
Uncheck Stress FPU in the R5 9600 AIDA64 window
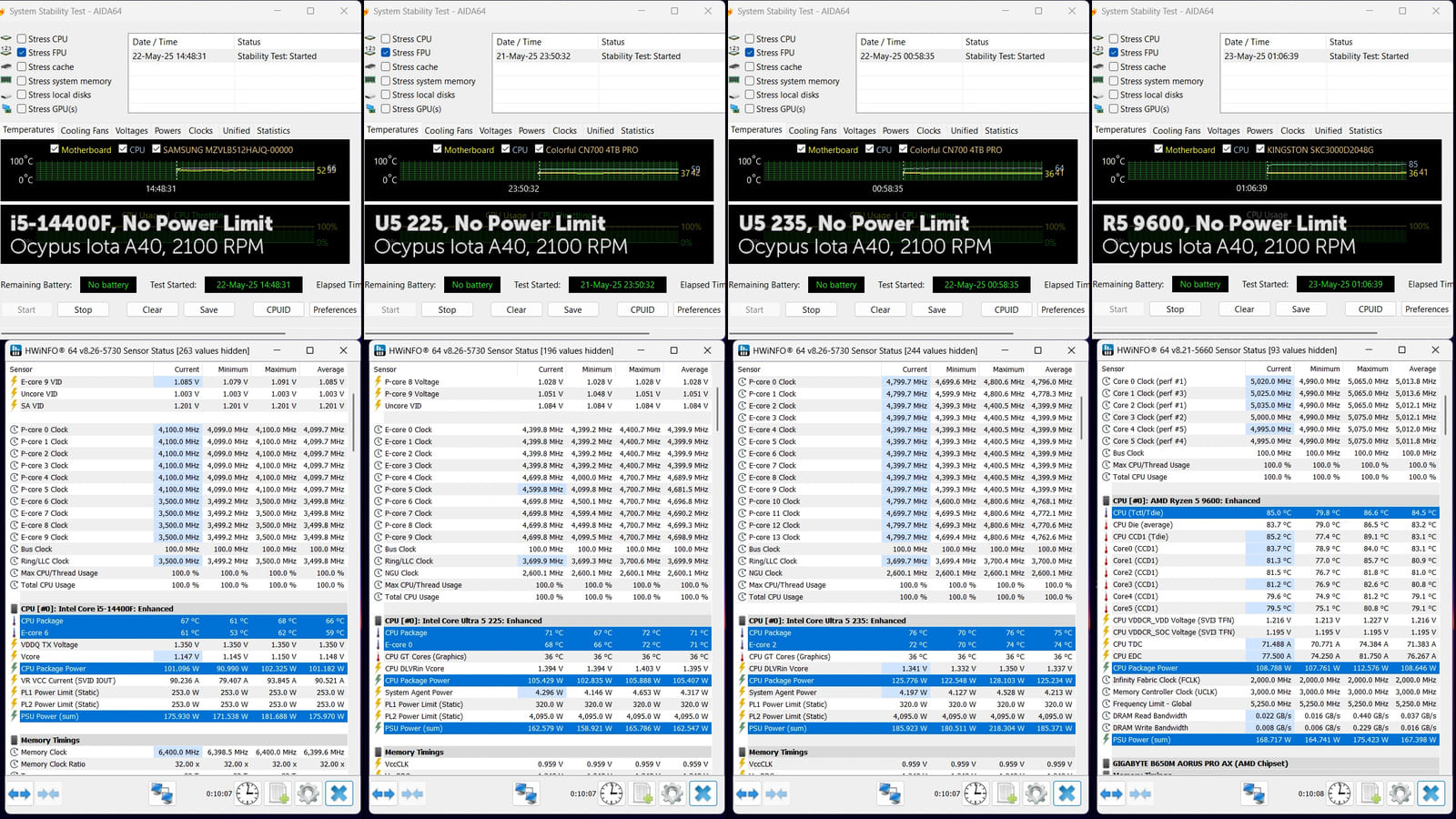1114,53
